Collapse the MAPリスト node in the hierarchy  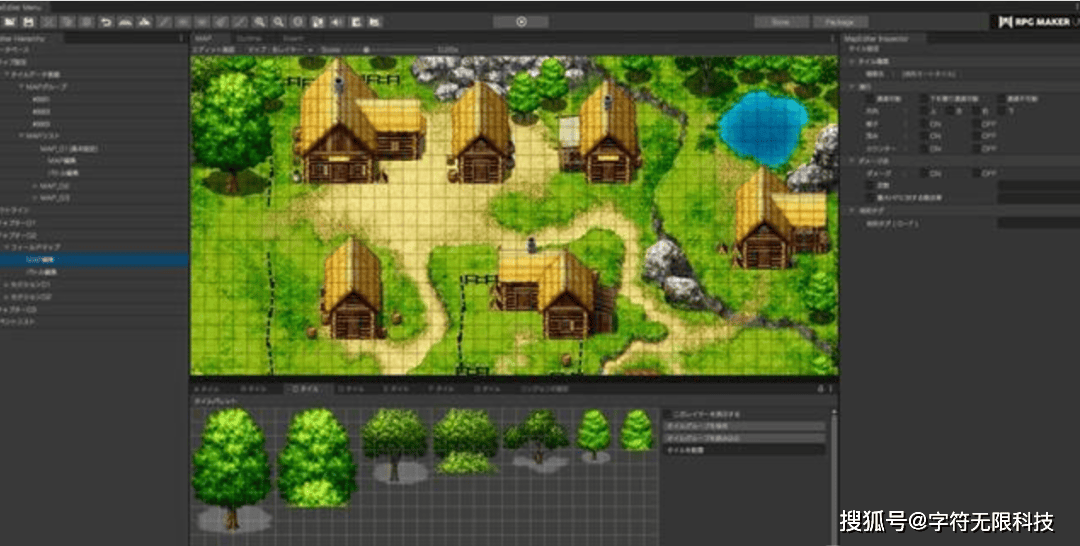click(x=21, y=136)
